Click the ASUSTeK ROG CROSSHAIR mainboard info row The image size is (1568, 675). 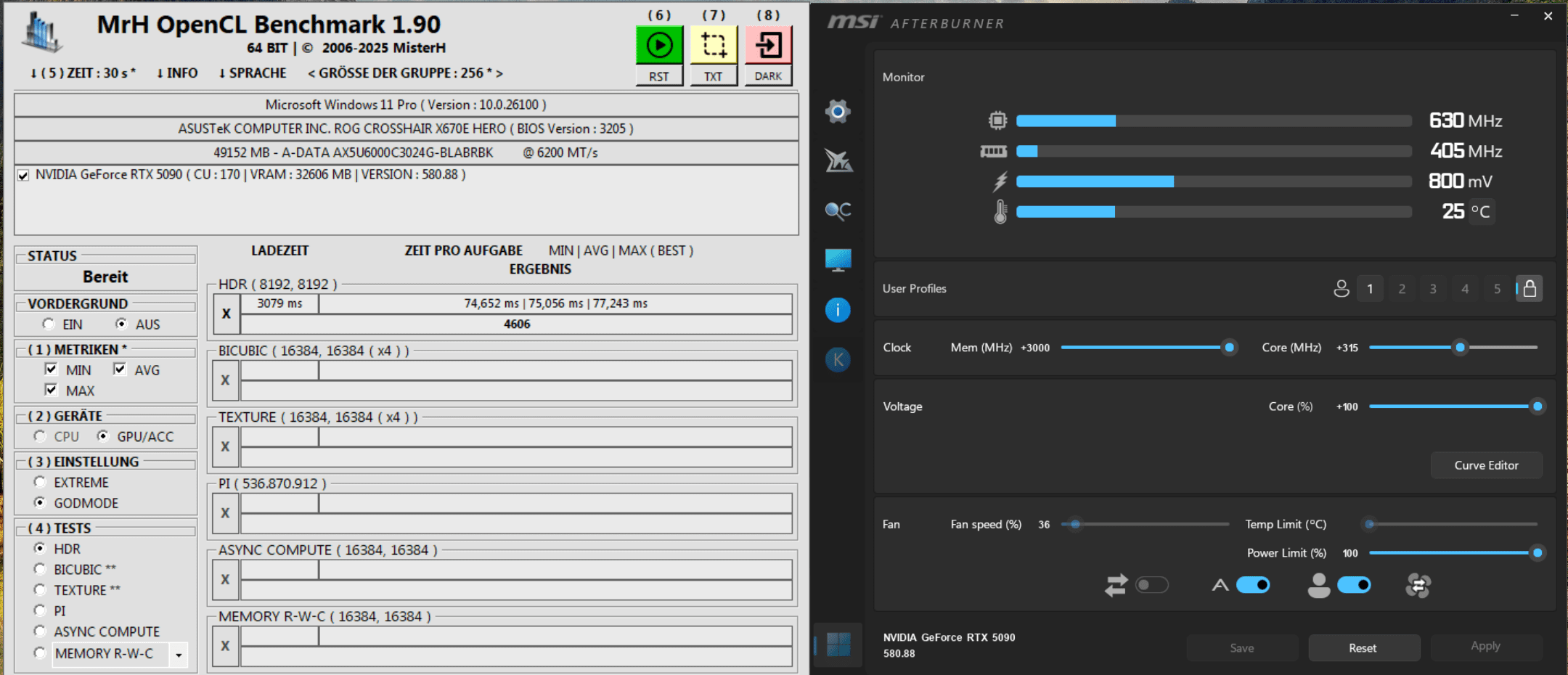[406, 128]
